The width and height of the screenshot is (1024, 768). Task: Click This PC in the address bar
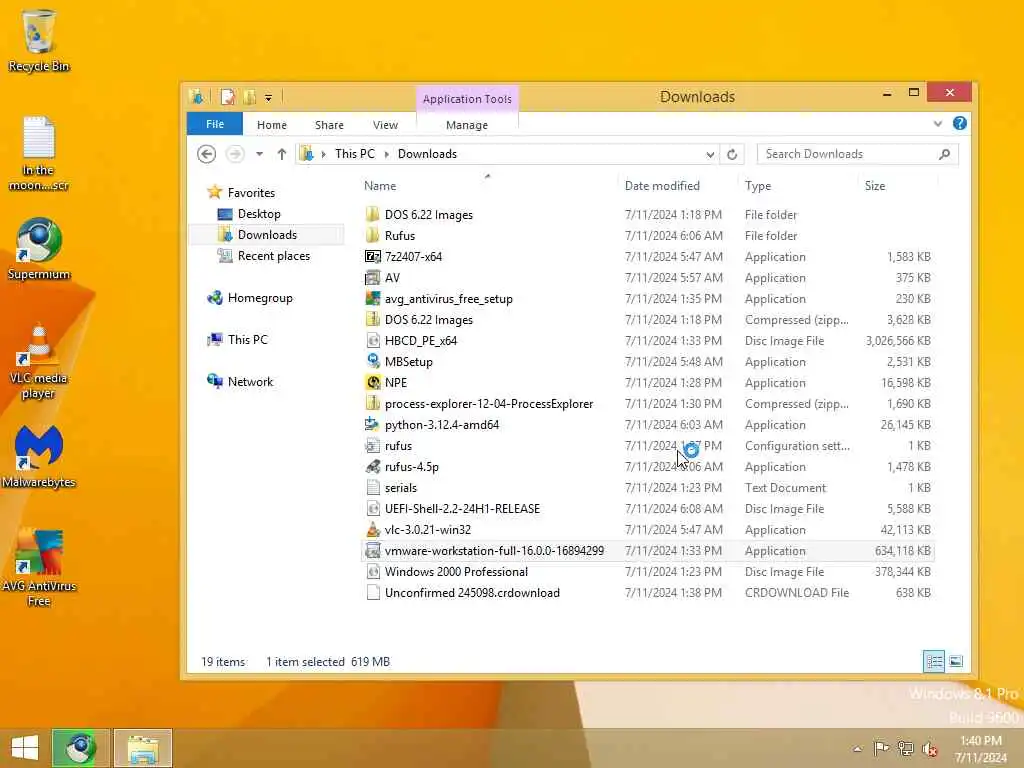click(x=355, y=154)
